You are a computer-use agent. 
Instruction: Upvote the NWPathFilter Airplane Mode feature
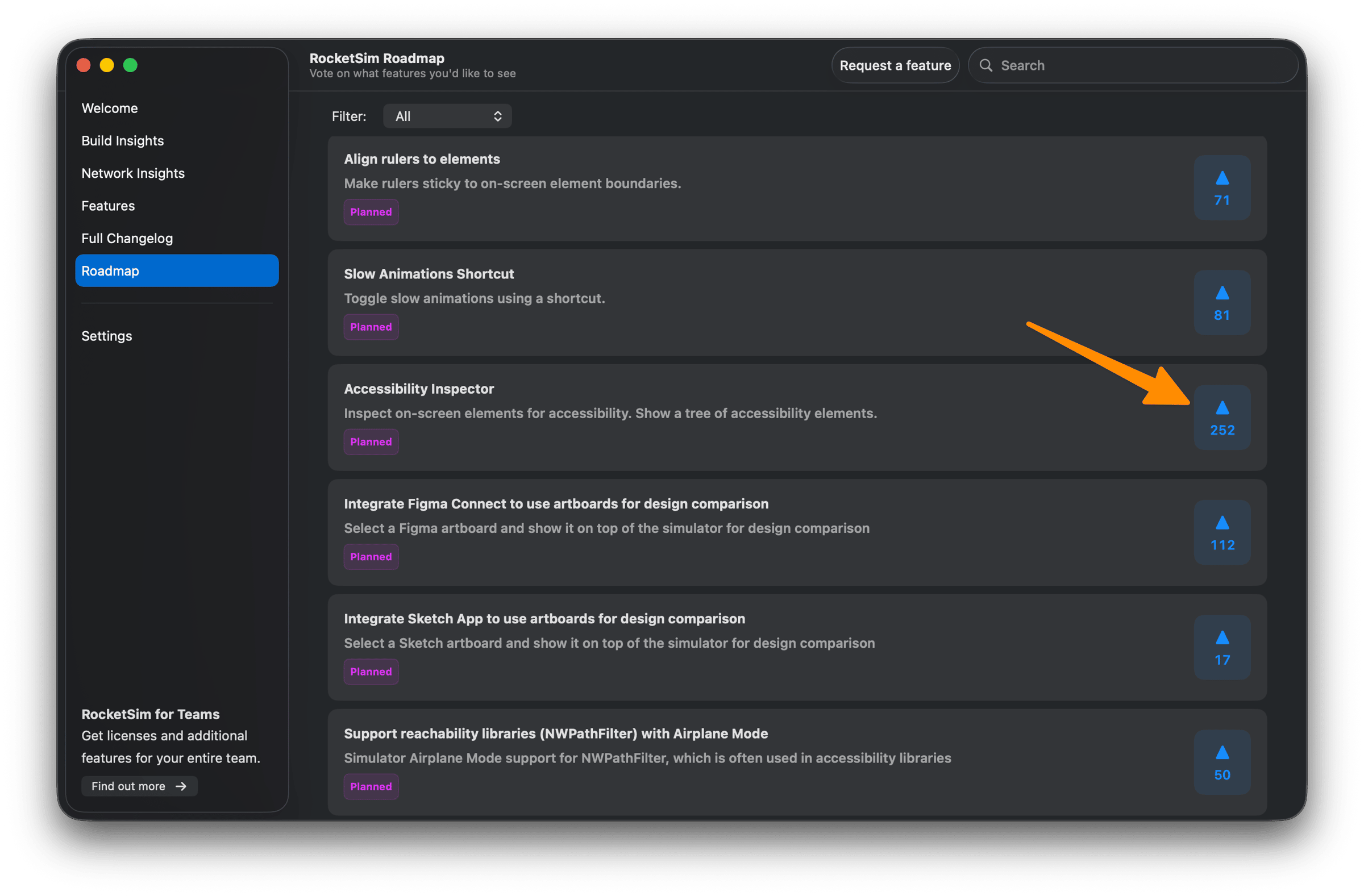pyautogui.click(x=1222, y=762)
